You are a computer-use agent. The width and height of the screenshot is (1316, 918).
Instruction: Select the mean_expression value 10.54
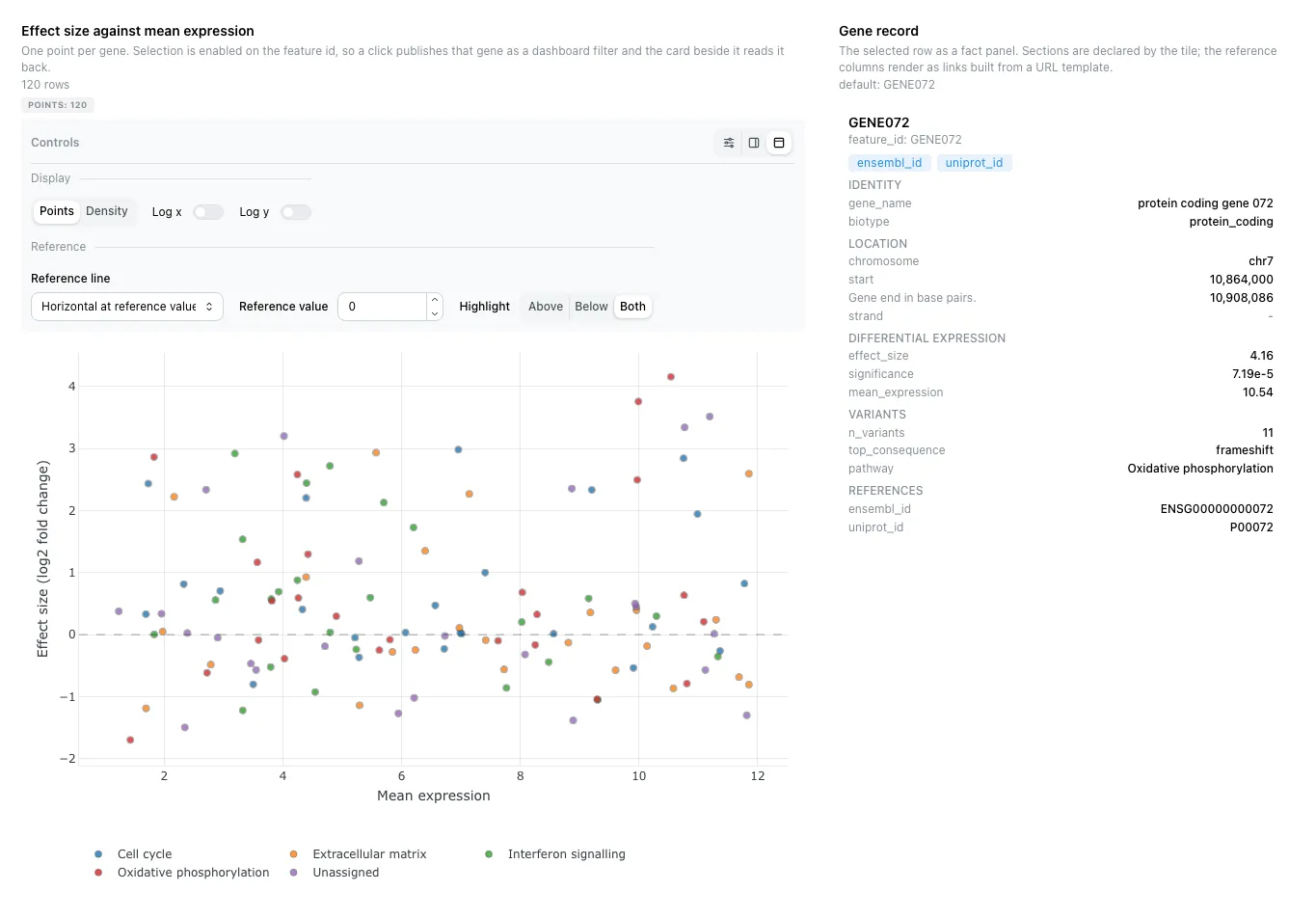click(x=1258, y=392)
